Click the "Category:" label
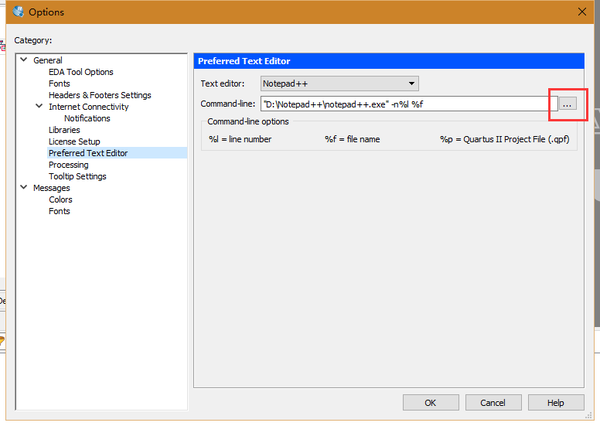 (x=33, y=40)
